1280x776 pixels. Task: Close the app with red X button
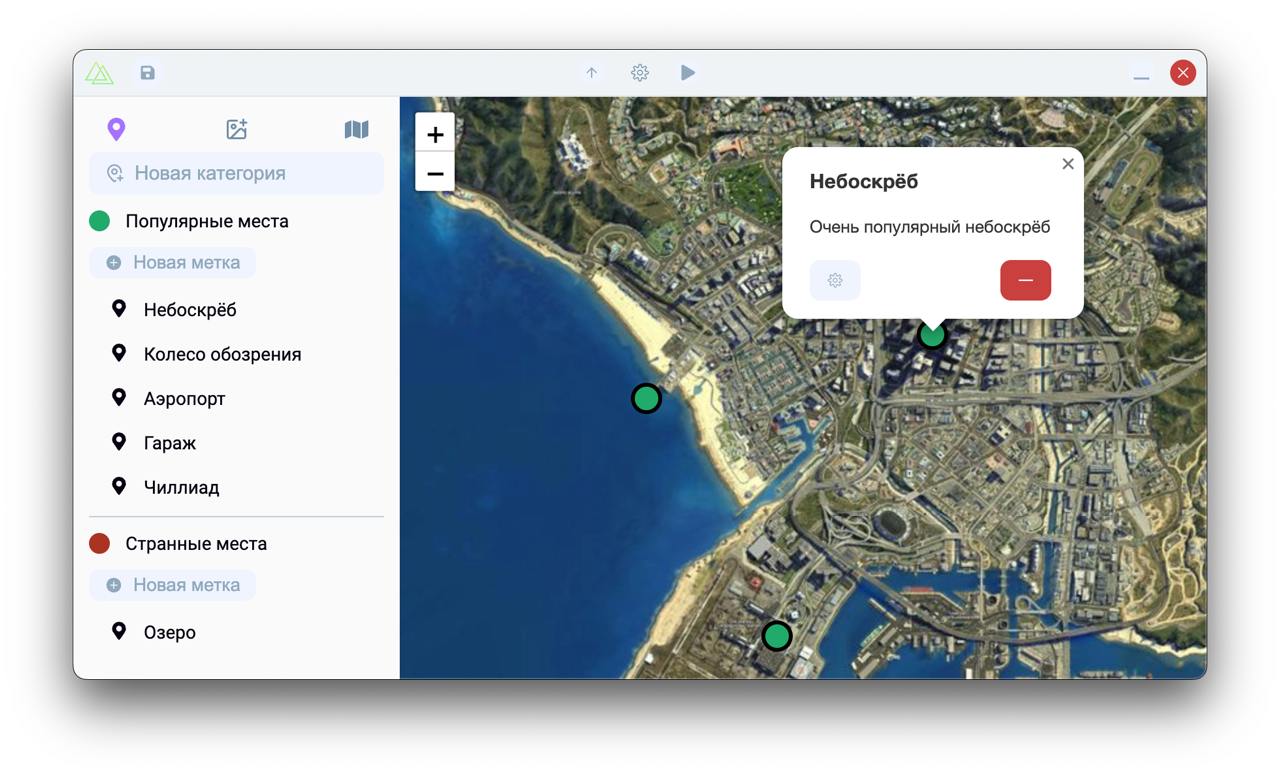1183,73
